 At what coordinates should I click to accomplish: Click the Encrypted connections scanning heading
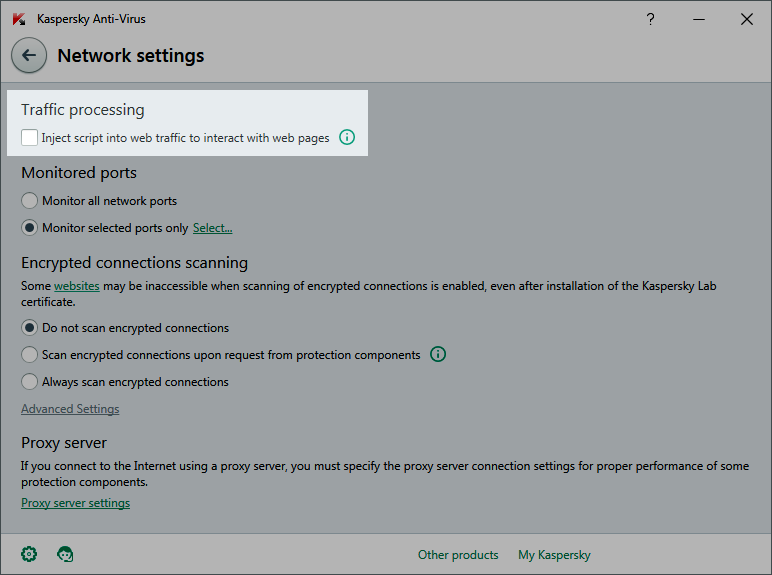tap(134, 263)
